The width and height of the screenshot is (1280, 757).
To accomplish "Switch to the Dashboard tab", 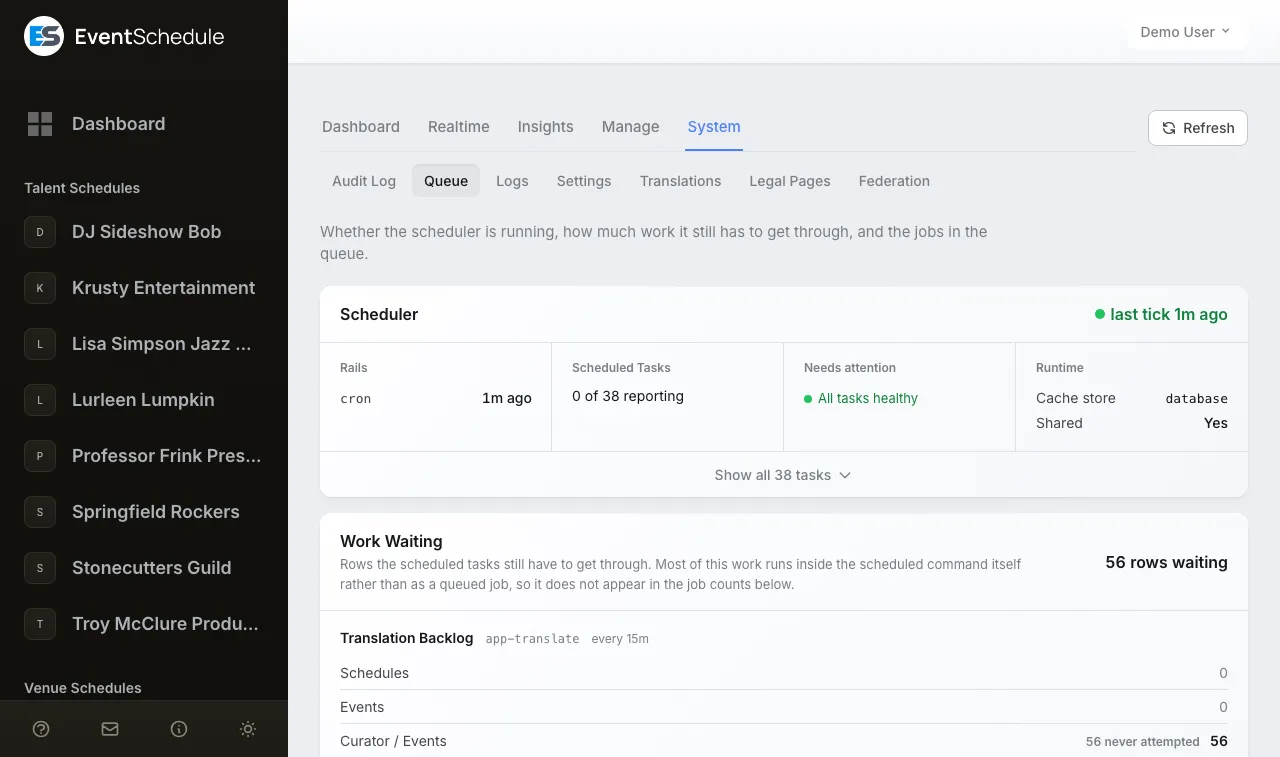I will coord(361,127).
